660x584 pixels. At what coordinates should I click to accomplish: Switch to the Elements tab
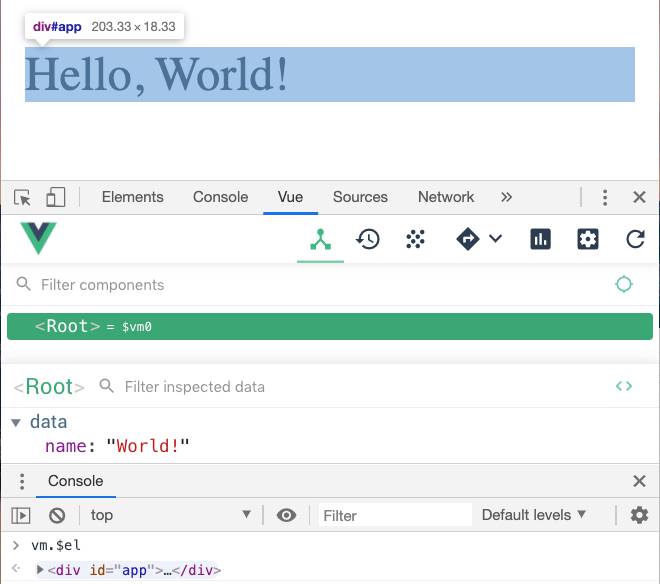tap(132, 197)
